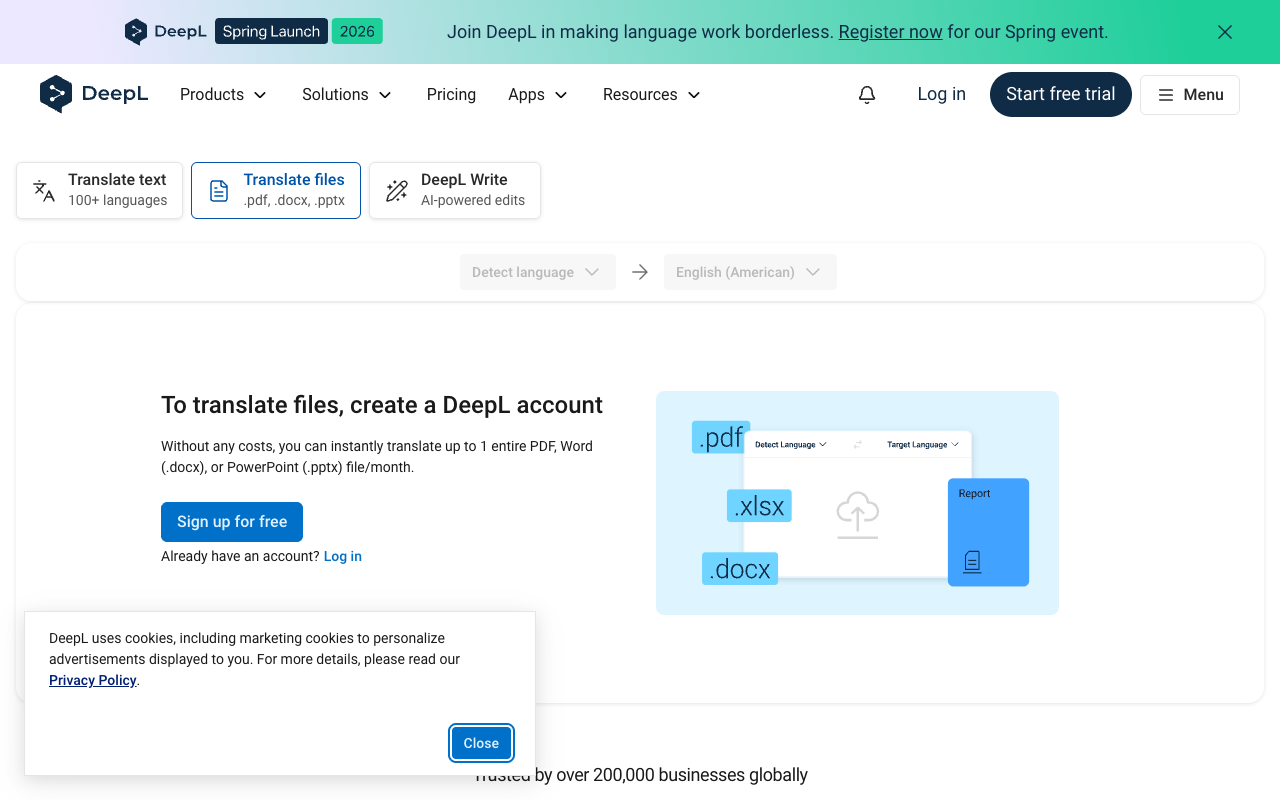Click the arrow between language selectors
1280x800 pixels.
coord(639,271)
